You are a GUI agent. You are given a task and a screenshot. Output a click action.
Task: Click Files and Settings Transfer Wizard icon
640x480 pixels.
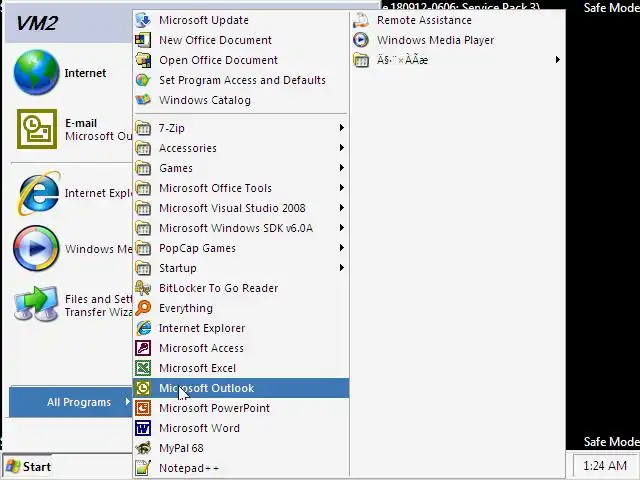(x=36, y=304)
